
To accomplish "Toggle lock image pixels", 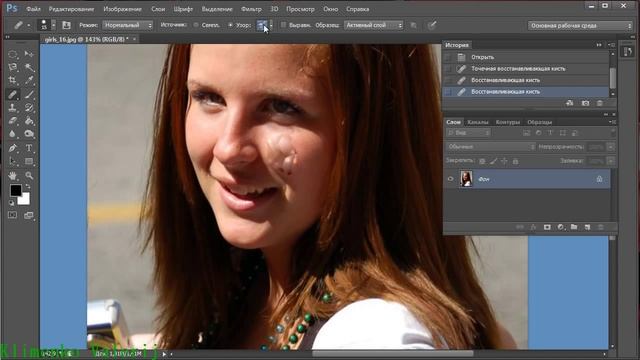I will coord(493,161).
